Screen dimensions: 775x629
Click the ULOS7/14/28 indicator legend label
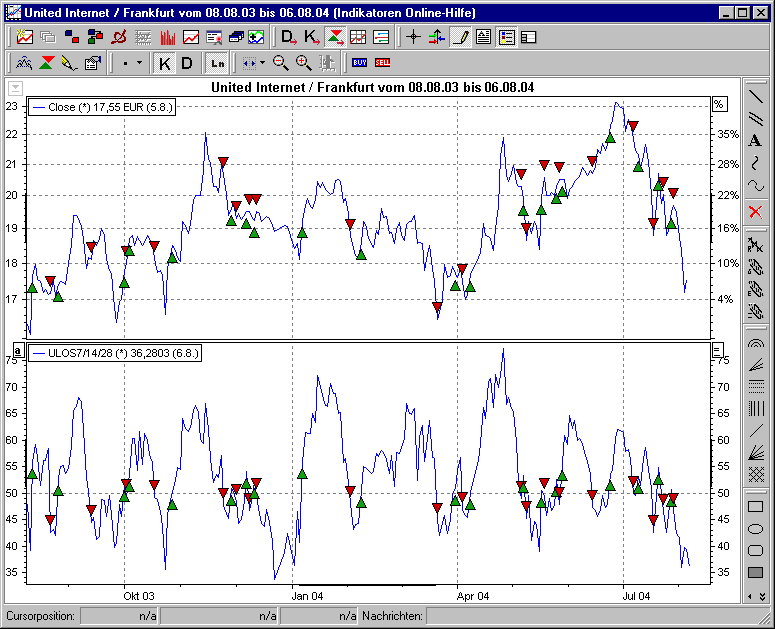116,352
